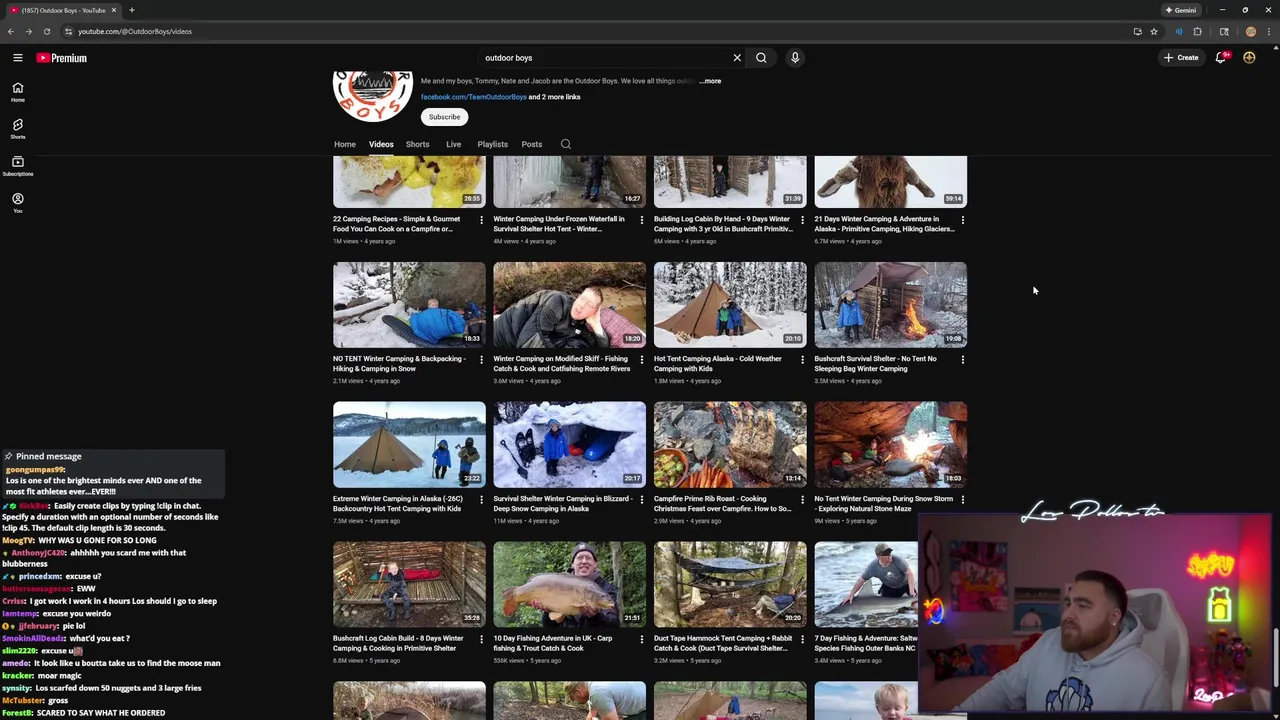Image resolution: width=1280 pixels, height=720 pixels.
Task: Open Survival Shelter Winter Camping in Blizzard thumbnail
Action: pyautogui.click(x=569, y=445)
